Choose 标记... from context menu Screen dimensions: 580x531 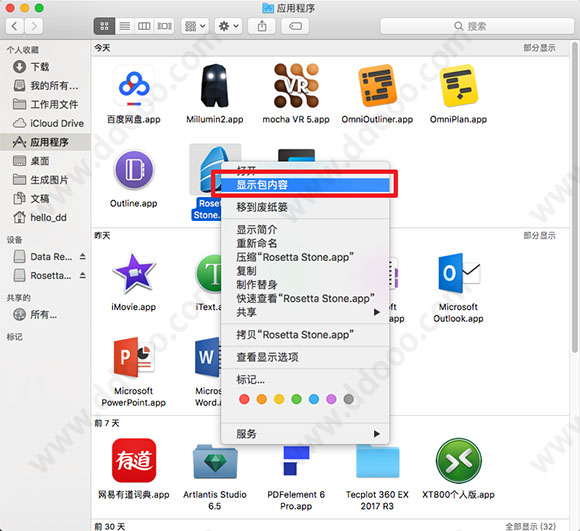(305, 380)
